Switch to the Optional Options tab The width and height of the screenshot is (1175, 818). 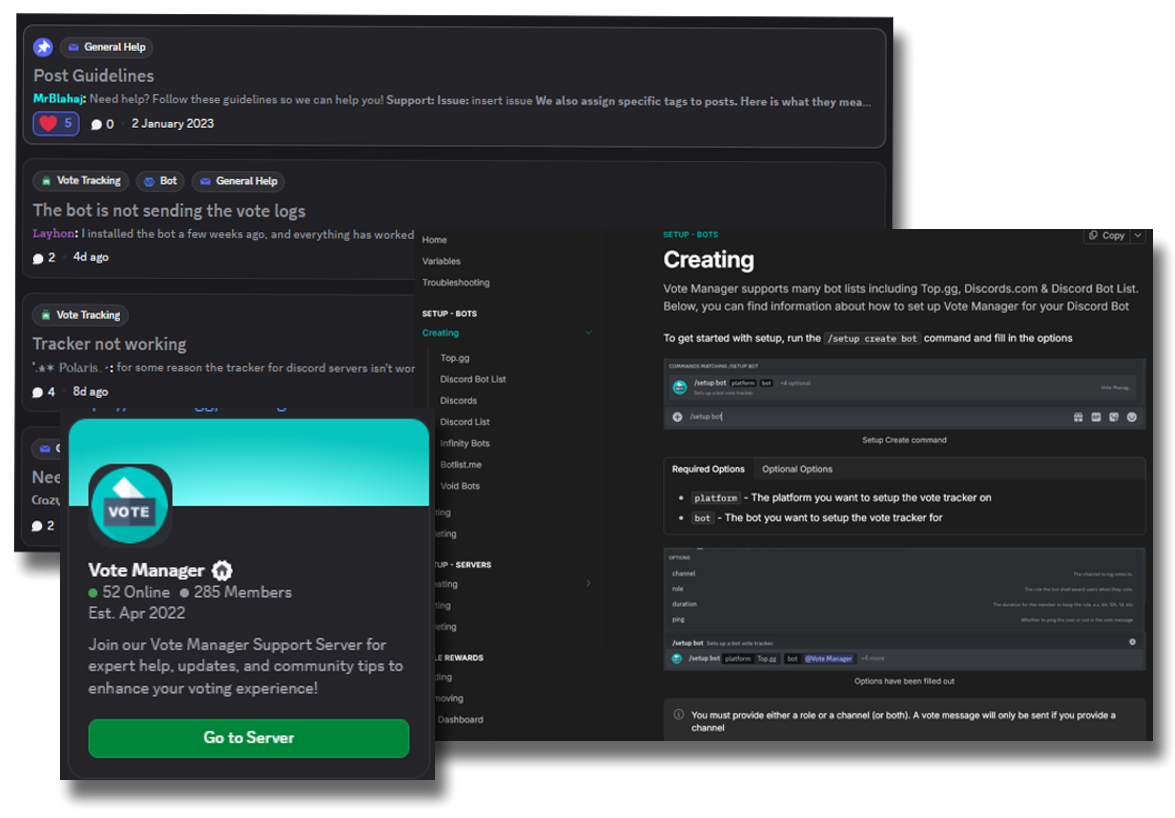[797, 469]
